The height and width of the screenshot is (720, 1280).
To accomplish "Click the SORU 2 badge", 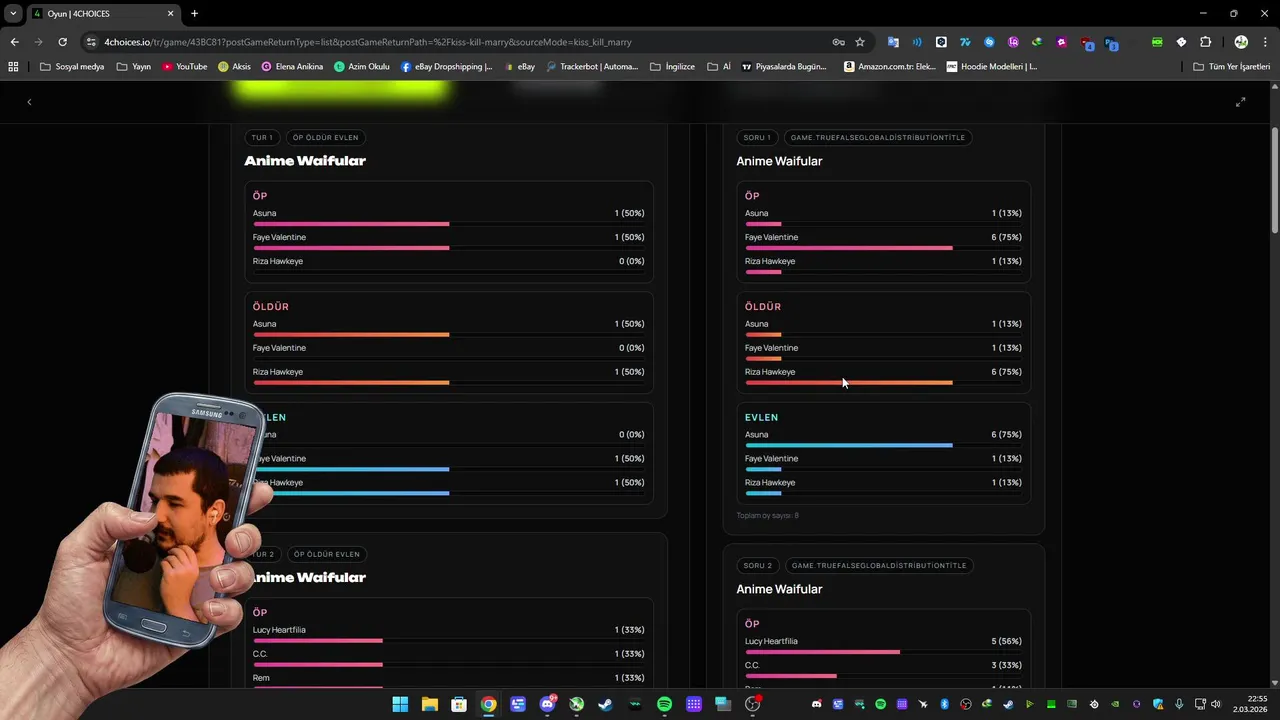I will point(758,565).
